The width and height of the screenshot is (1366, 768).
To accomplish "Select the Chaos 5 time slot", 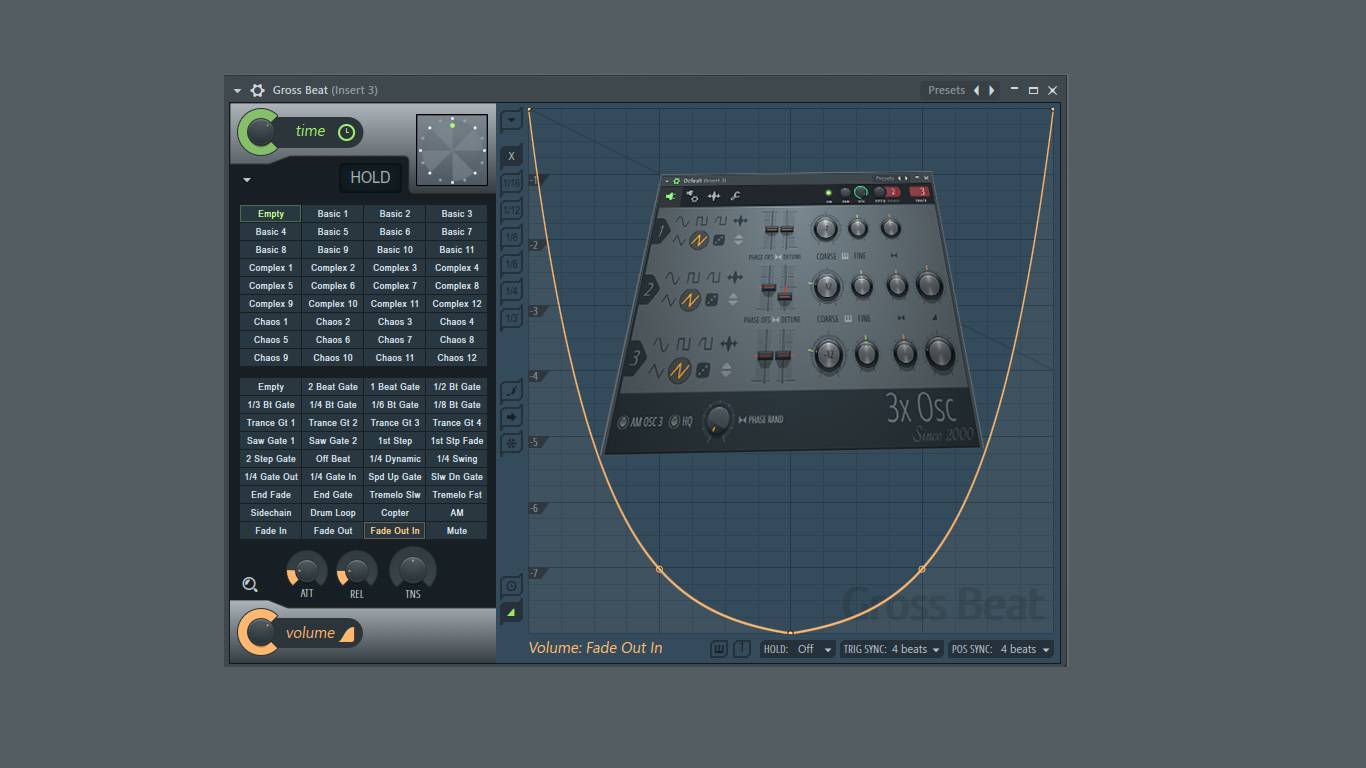I will click(x=271, y=340).
